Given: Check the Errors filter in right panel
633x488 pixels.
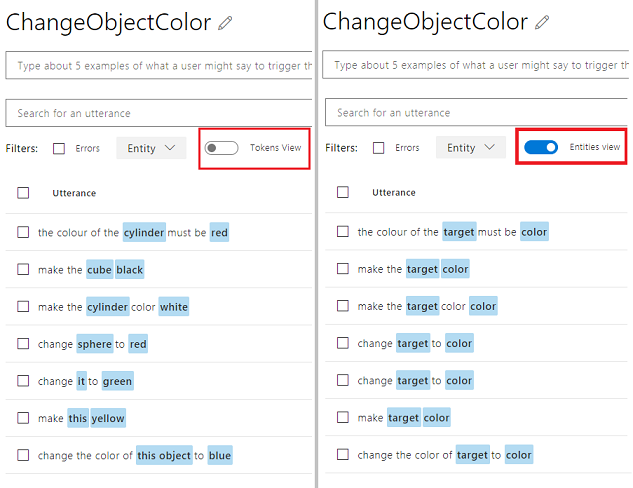Looking at the screenshot, I should (x=379, y=148).
